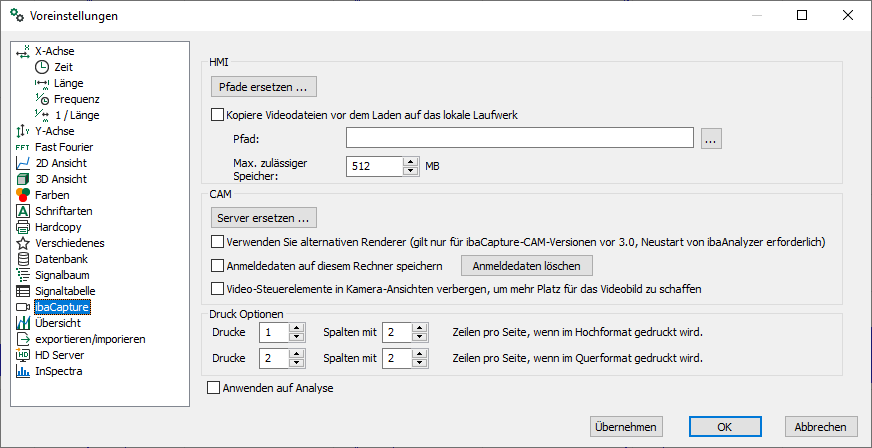This screenshot has height=448, width=872.
Task: Enable copying video files to local drive
Action: pos(218,115)
